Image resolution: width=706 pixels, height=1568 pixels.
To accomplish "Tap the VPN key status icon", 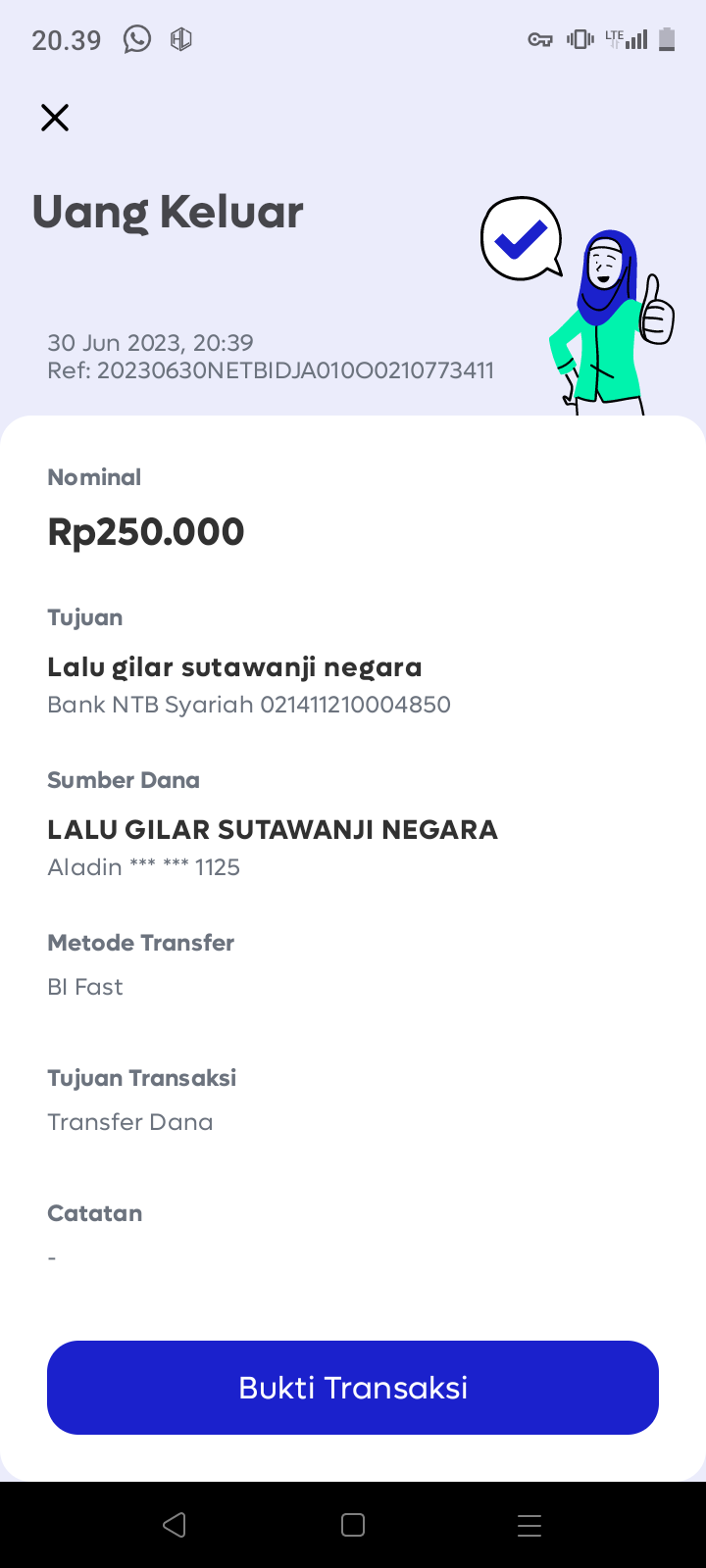I will tap(540, 40).
